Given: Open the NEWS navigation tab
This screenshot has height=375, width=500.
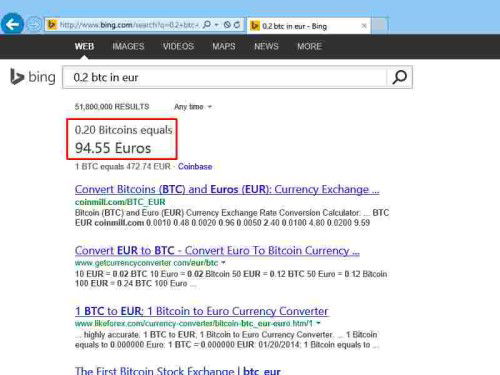Looking at the screenshot, I should tap(266, 46).
